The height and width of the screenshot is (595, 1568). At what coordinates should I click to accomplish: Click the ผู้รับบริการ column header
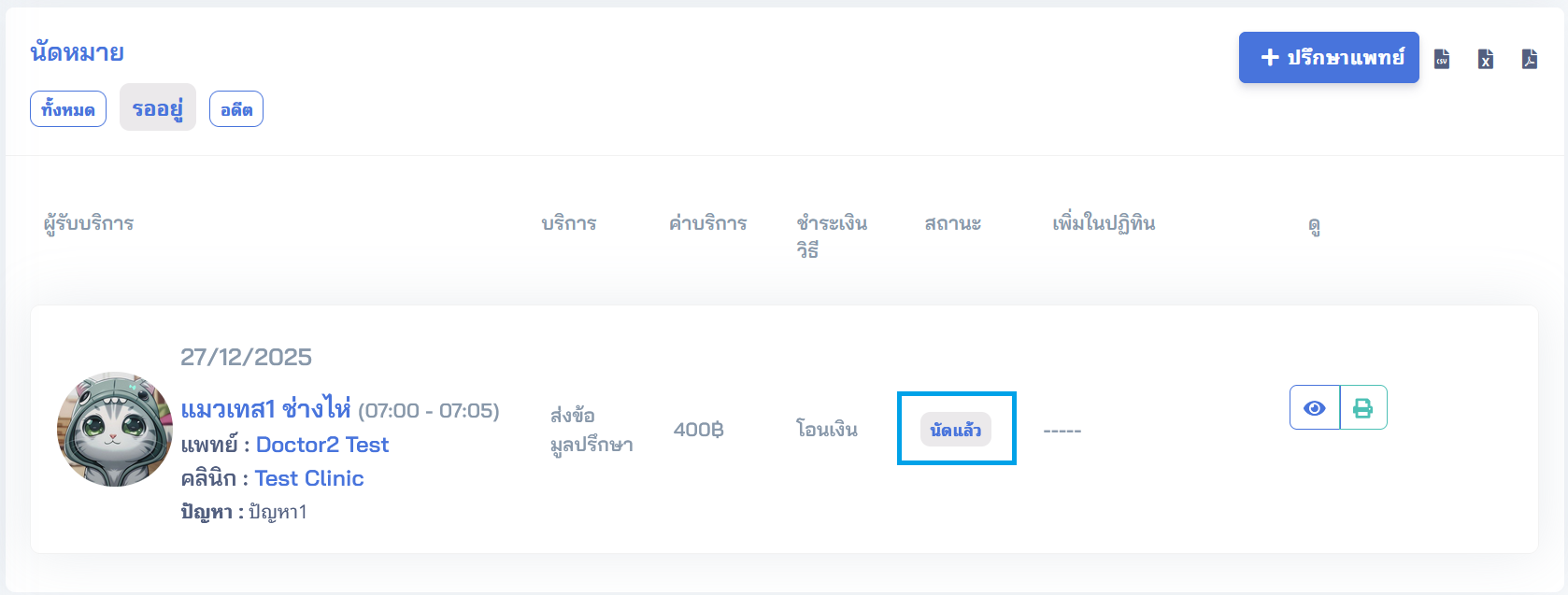click(89, 223)
